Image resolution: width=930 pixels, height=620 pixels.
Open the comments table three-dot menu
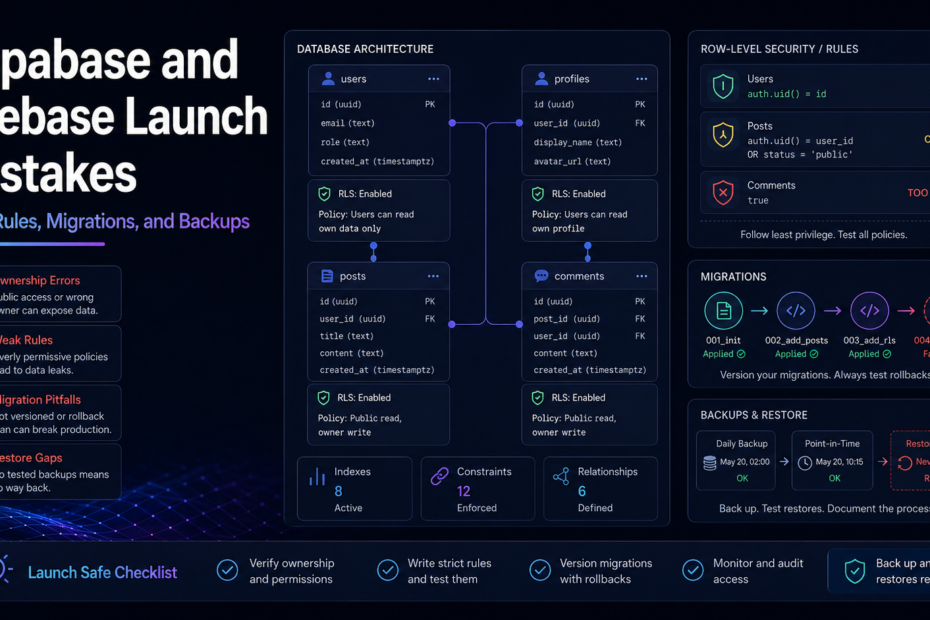point(642,276)
